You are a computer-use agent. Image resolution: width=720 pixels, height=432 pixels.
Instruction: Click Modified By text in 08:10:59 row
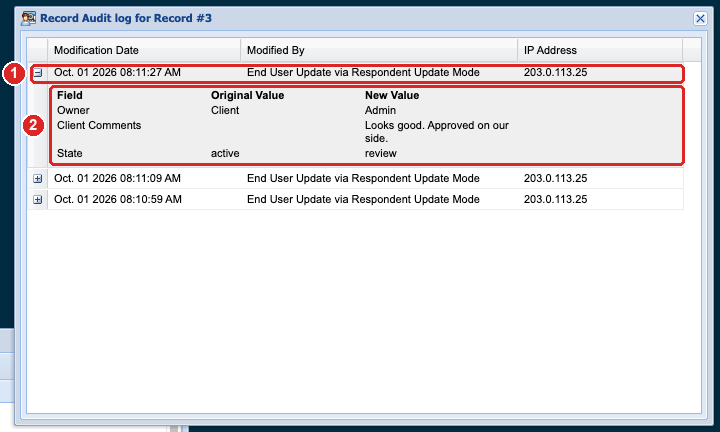point(363,200)
